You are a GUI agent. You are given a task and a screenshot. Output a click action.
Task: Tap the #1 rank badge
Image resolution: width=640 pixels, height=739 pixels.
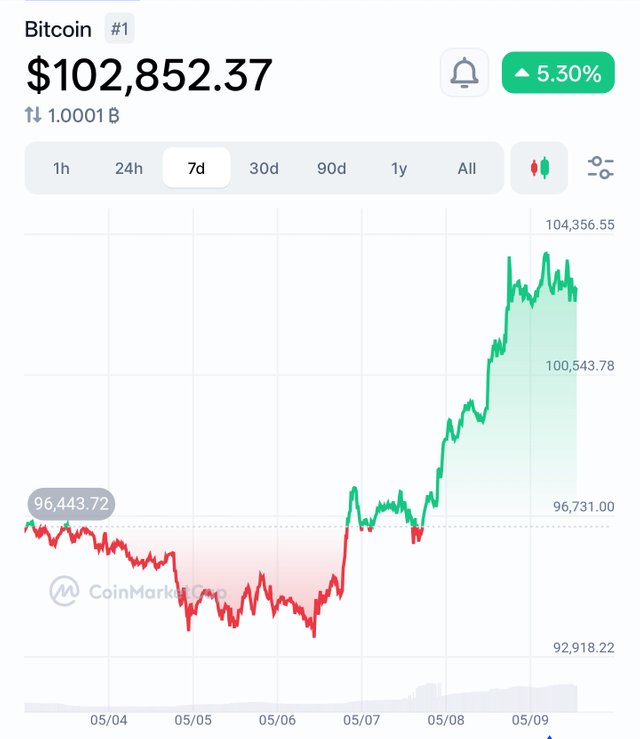[x=119, y=29]
